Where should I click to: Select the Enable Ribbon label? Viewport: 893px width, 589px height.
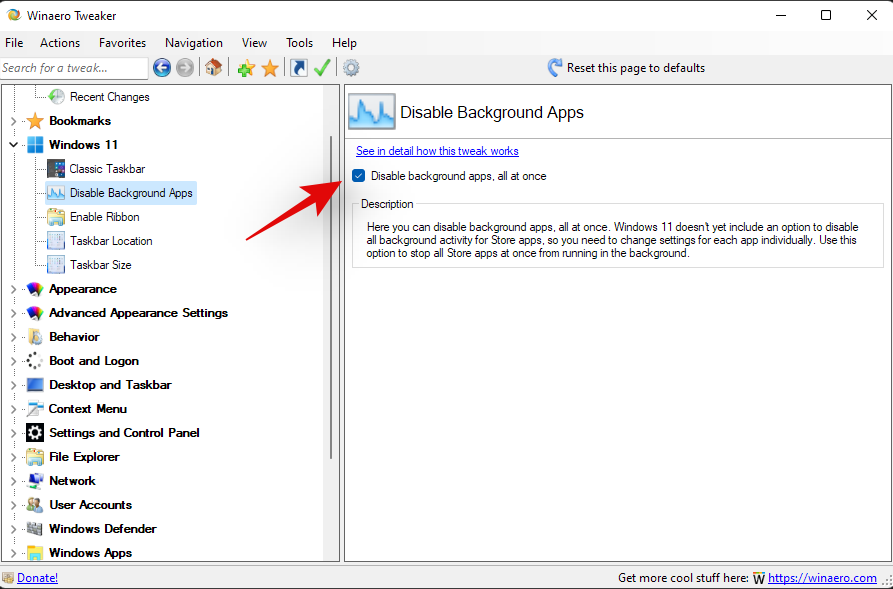[105, 217]
